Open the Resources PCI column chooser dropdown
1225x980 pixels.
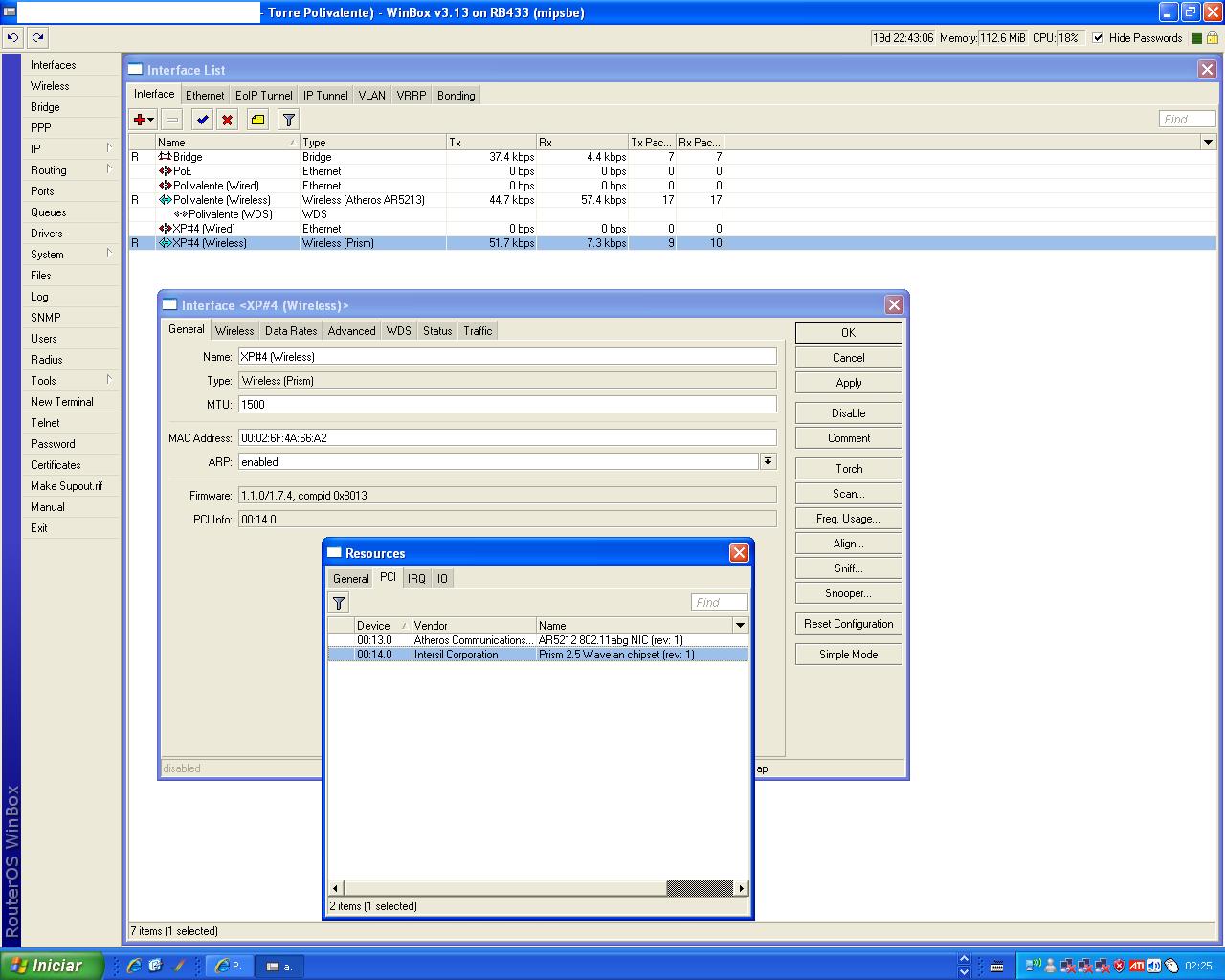[740, 626]
